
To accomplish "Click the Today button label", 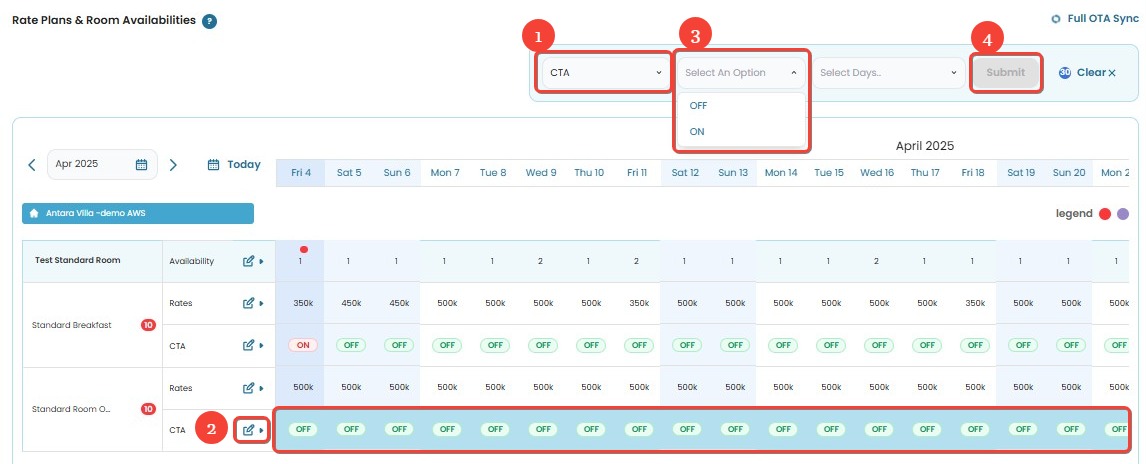I will coord(244,164).
